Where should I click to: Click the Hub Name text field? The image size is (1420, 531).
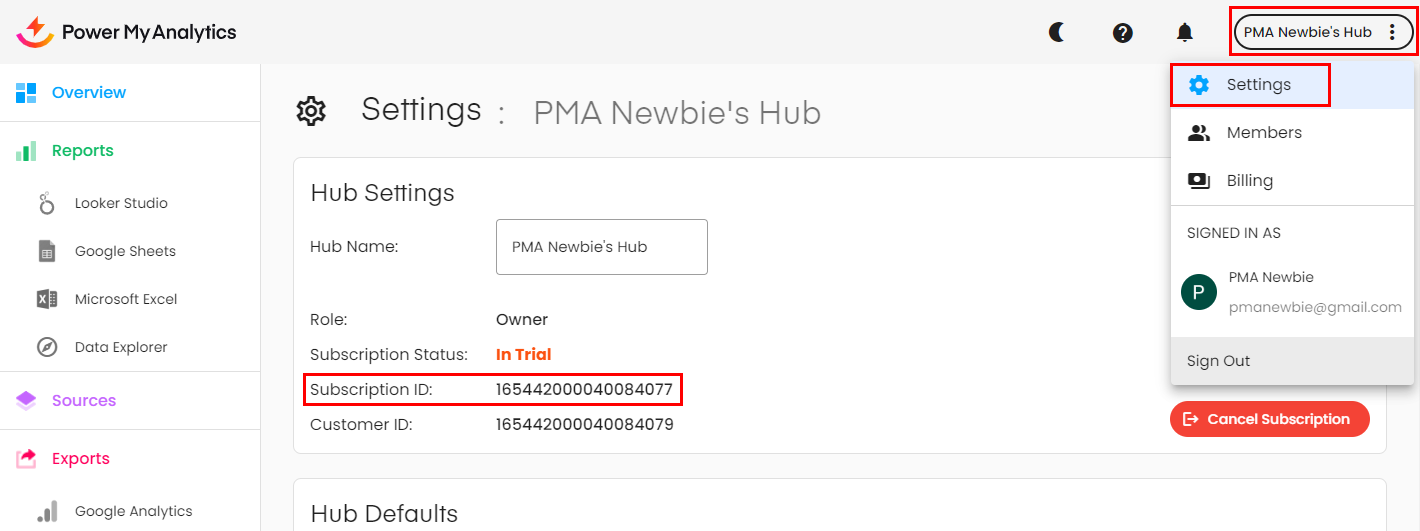coord(601,247)
